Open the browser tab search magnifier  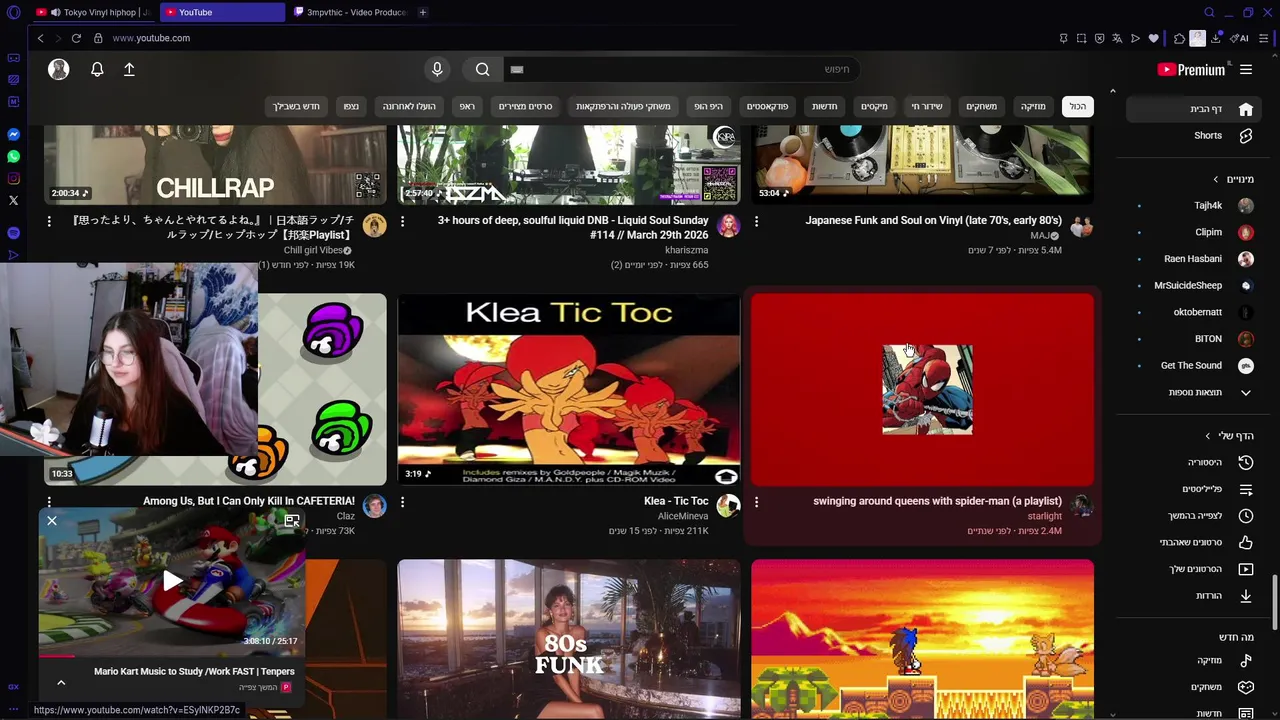point(1209,13)
